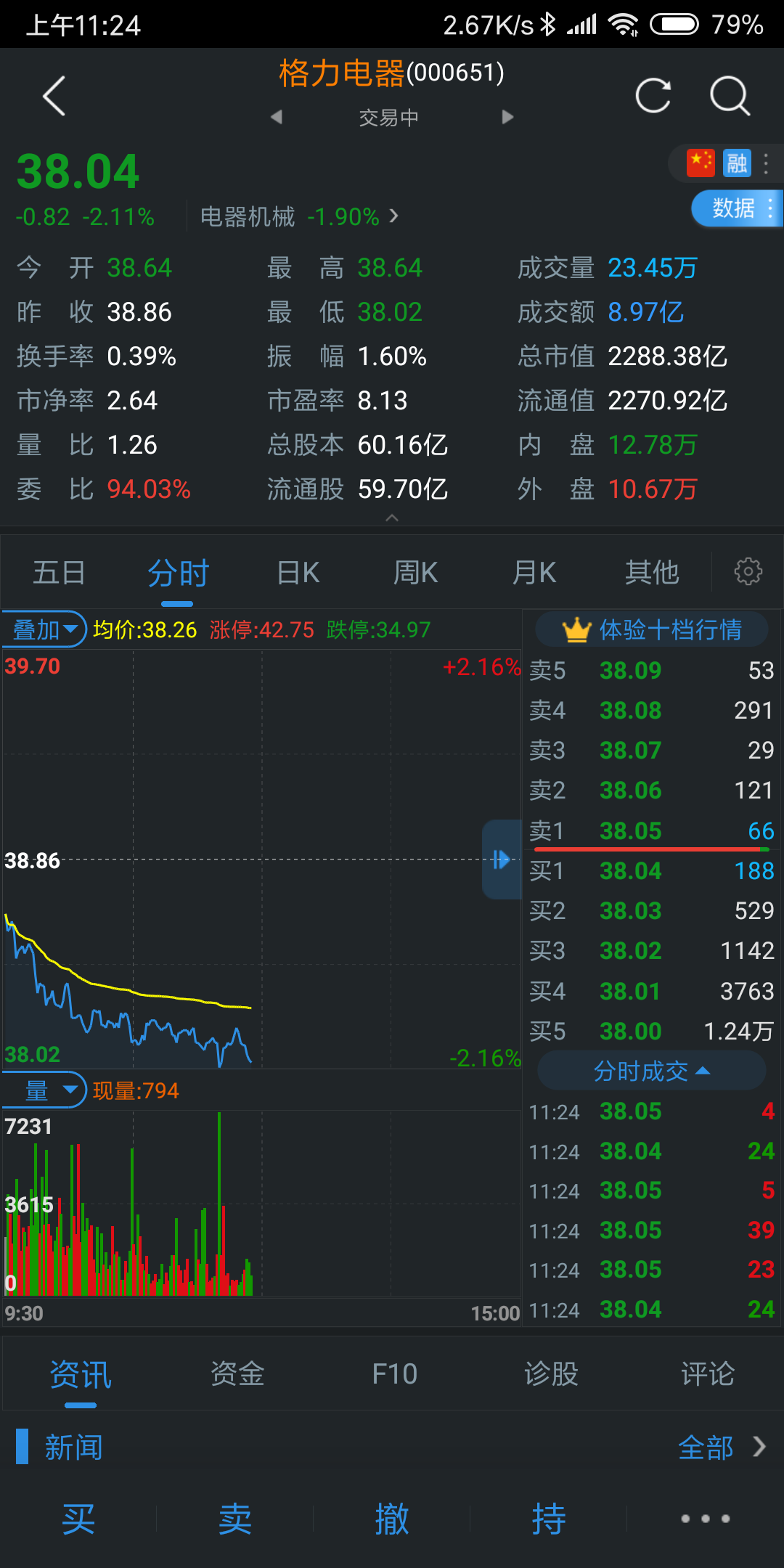
Task: Select the 分时 intraday tab
Action: click(x=178, y=573)
